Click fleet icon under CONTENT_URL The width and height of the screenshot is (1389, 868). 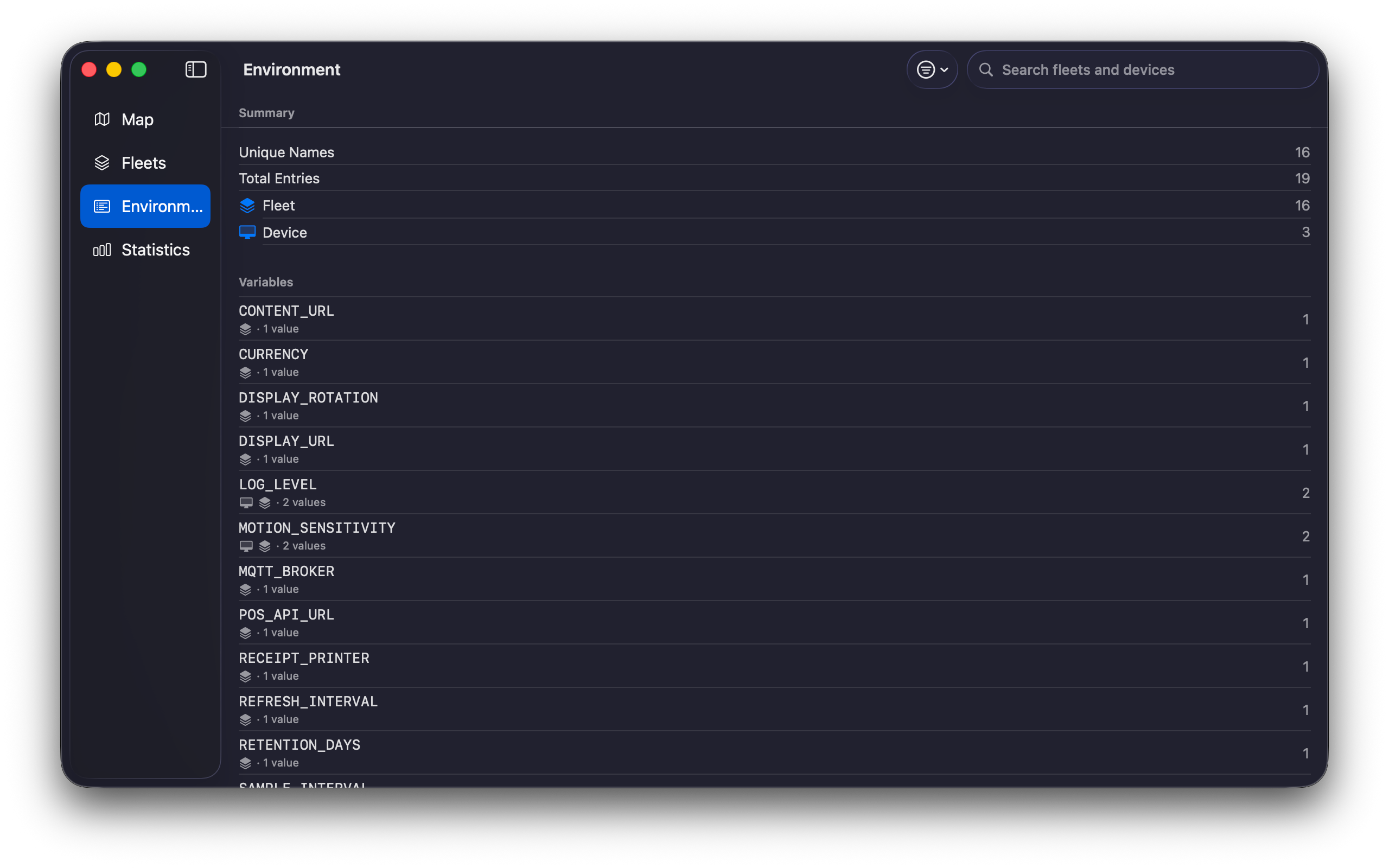245,329
